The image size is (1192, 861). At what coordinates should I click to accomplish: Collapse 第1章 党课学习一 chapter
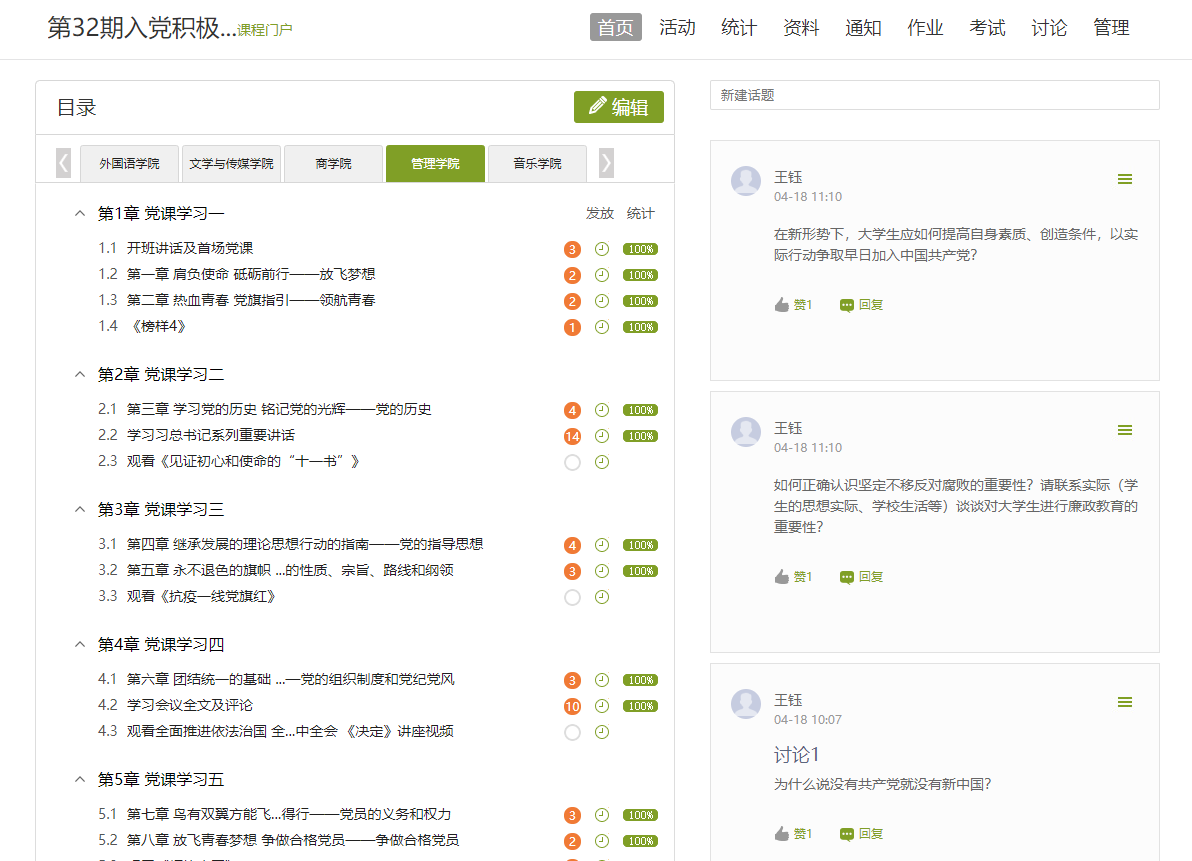[x=80, y=213]
